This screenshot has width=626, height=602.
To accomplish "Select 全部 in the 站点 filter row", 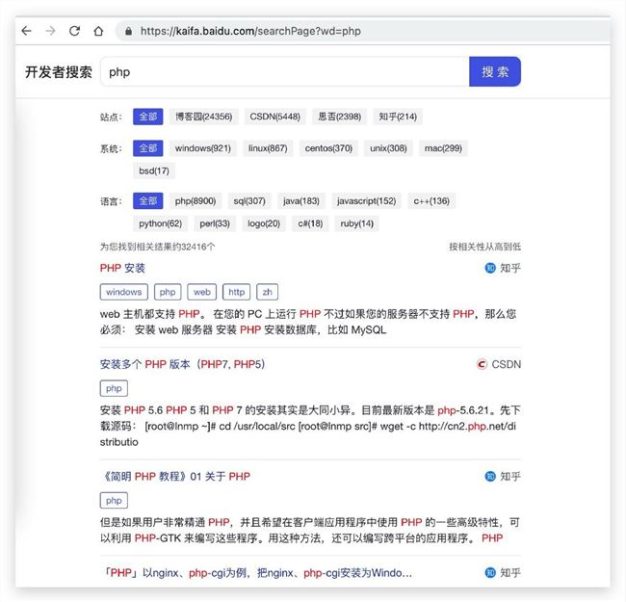I will point(148,117).
